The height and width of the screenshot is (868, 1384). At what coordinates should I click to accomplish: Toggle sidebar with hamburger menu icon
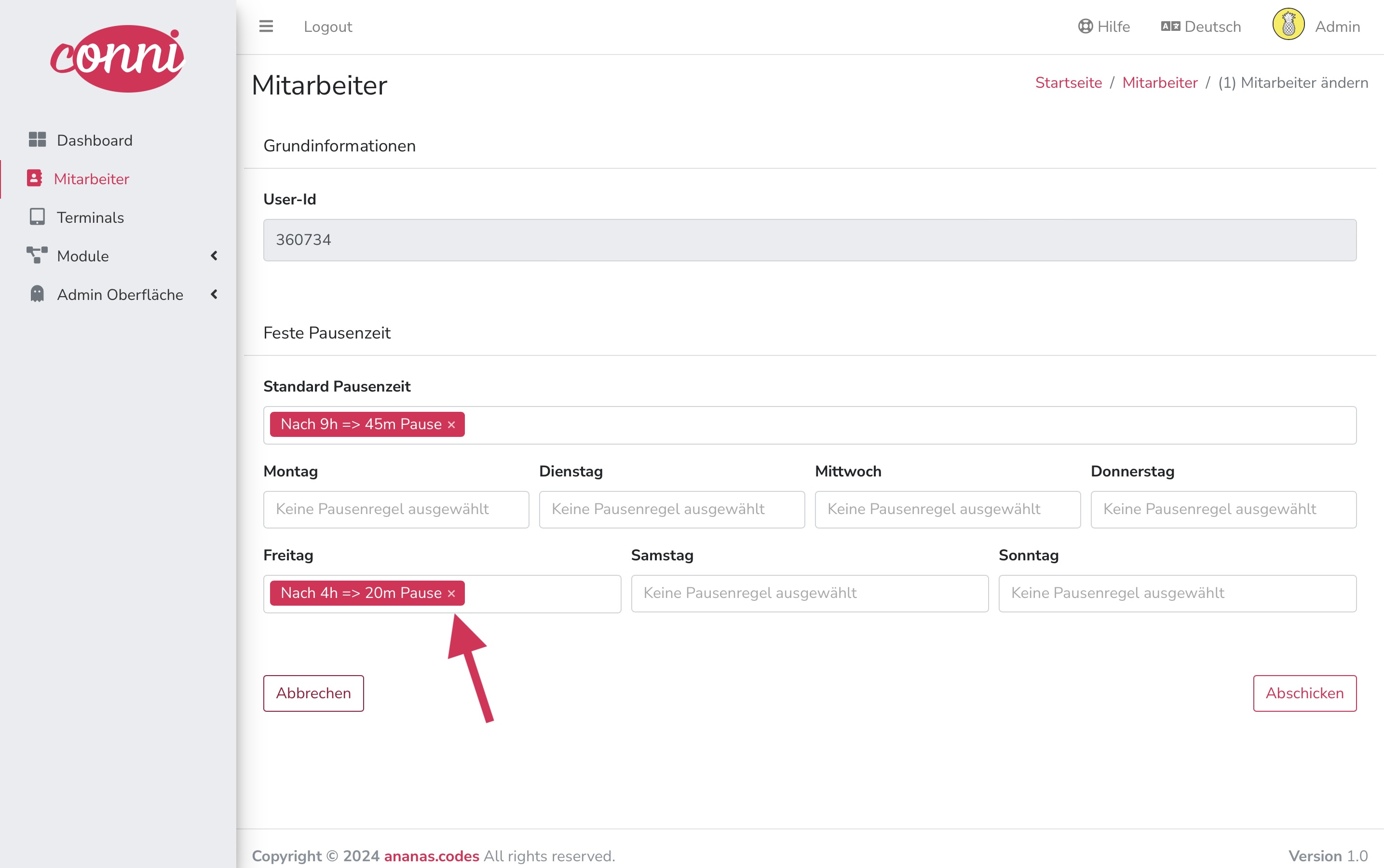(266, 27)
